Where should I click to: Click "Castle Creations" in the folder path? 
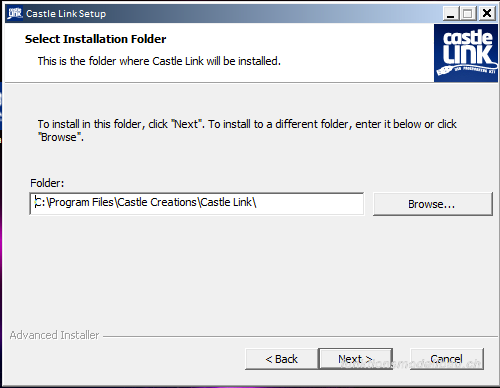[x=157, y=202]
